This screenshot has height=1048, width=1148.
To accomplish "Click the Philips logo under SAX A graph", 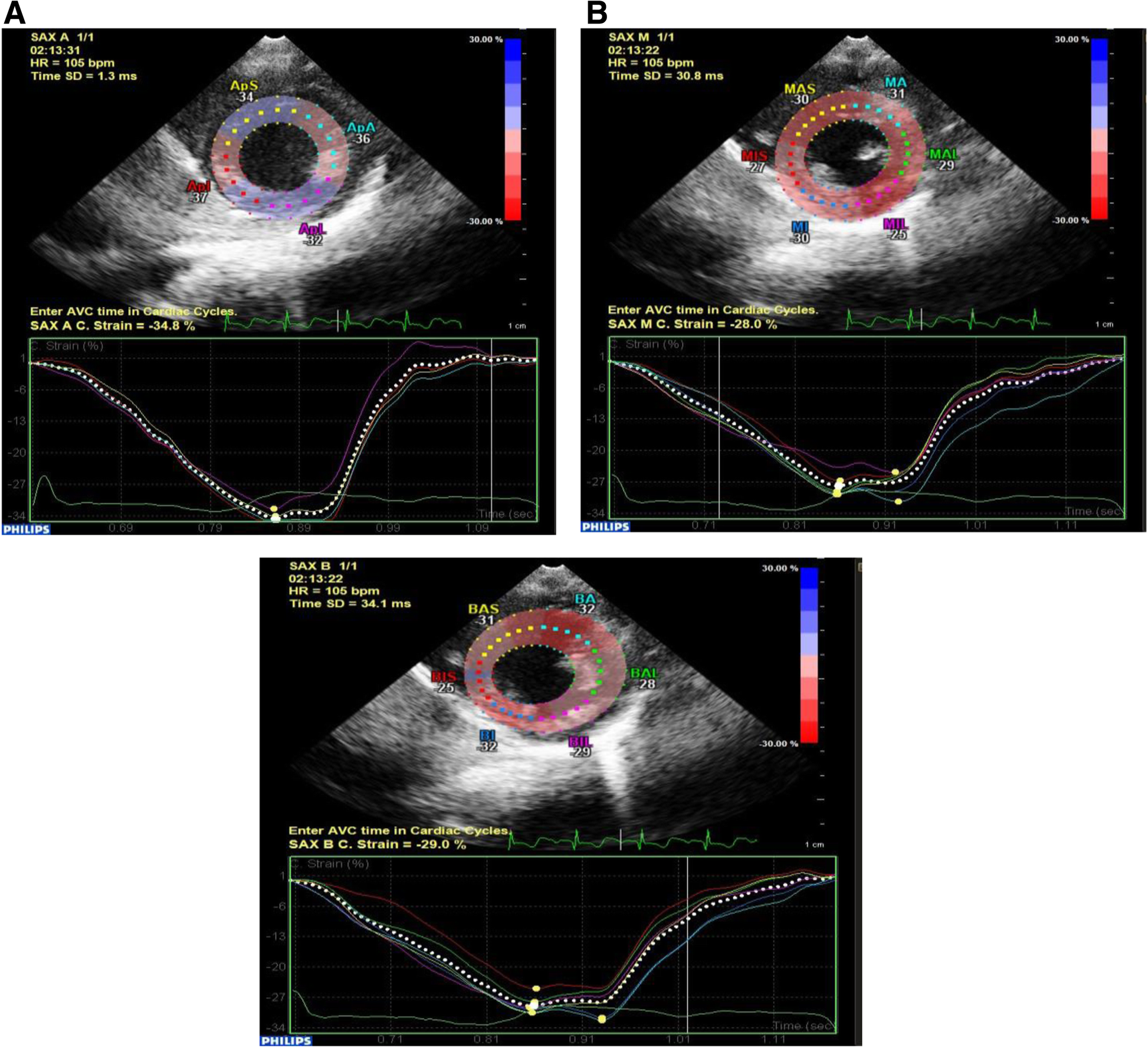I will (x=26, y=529).
